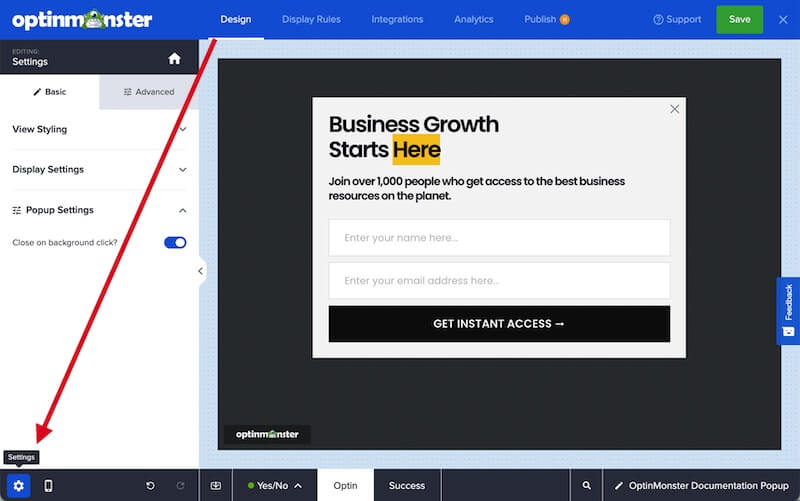Switch to the Optin view
800x501 pixels.
pos(345,486)
